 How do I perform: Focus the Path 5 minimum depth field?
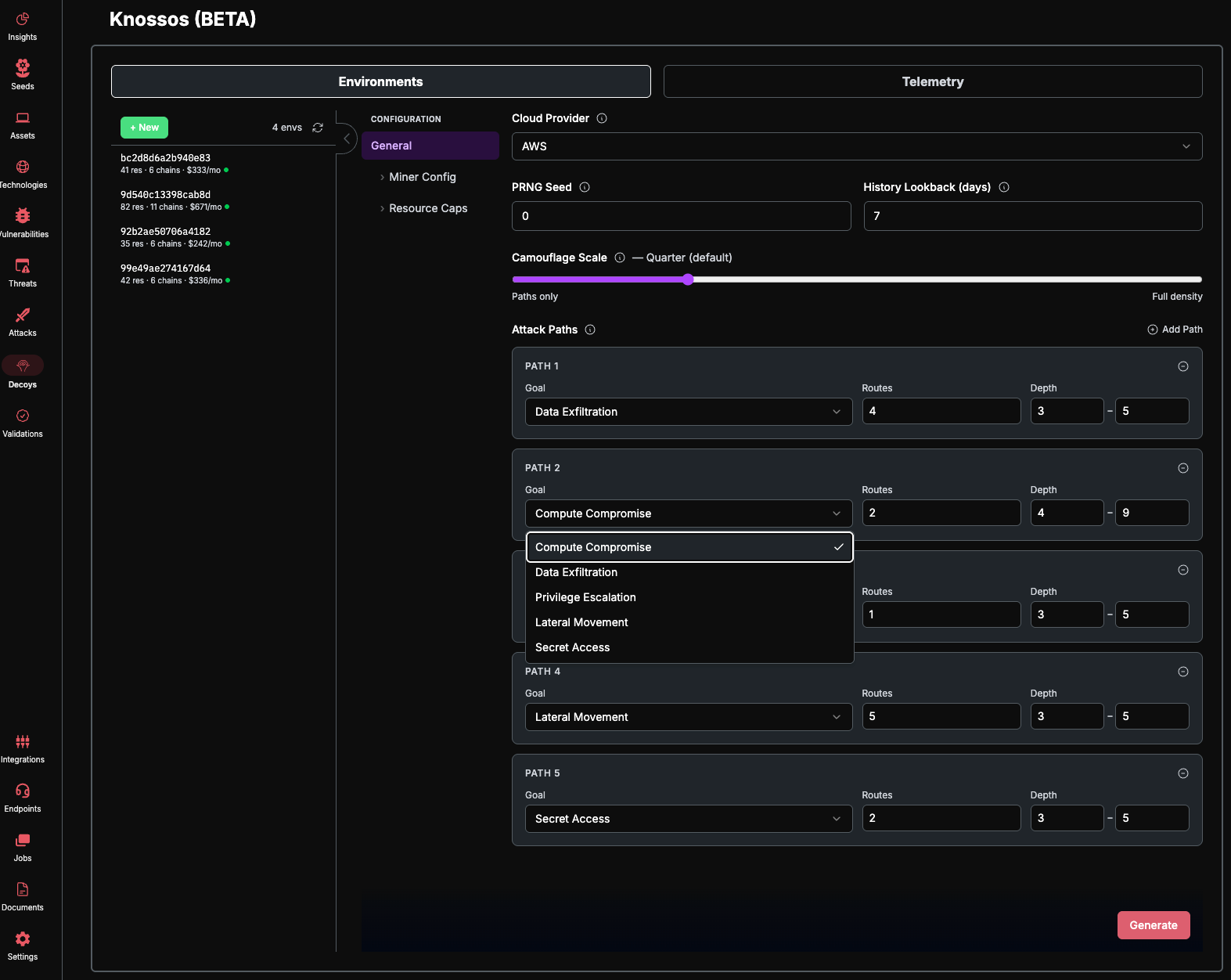click(x=1067, y=818)
